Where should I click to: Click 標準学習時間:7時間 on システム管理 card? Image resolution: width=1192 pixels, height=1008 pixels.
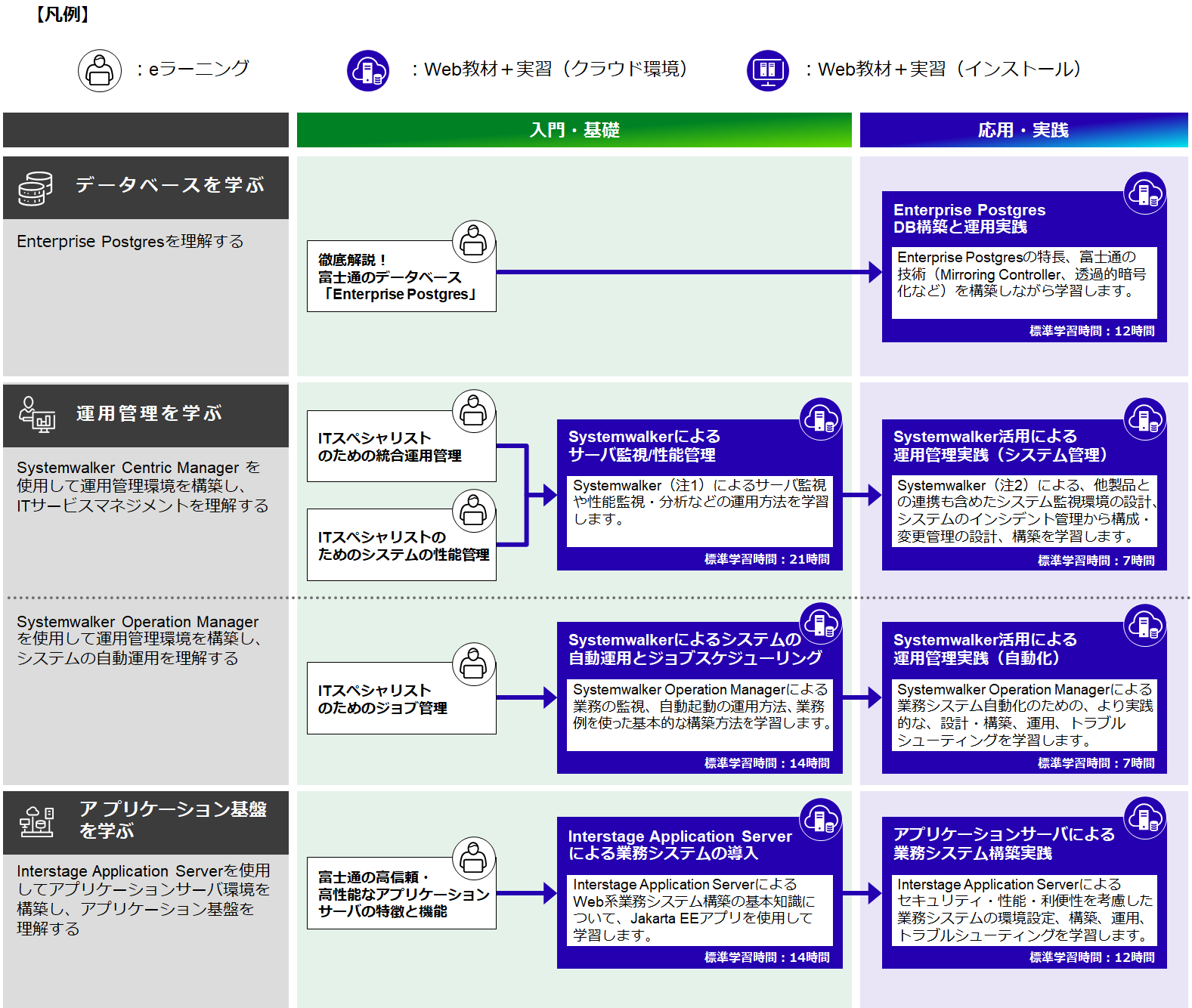point(1096,561)
